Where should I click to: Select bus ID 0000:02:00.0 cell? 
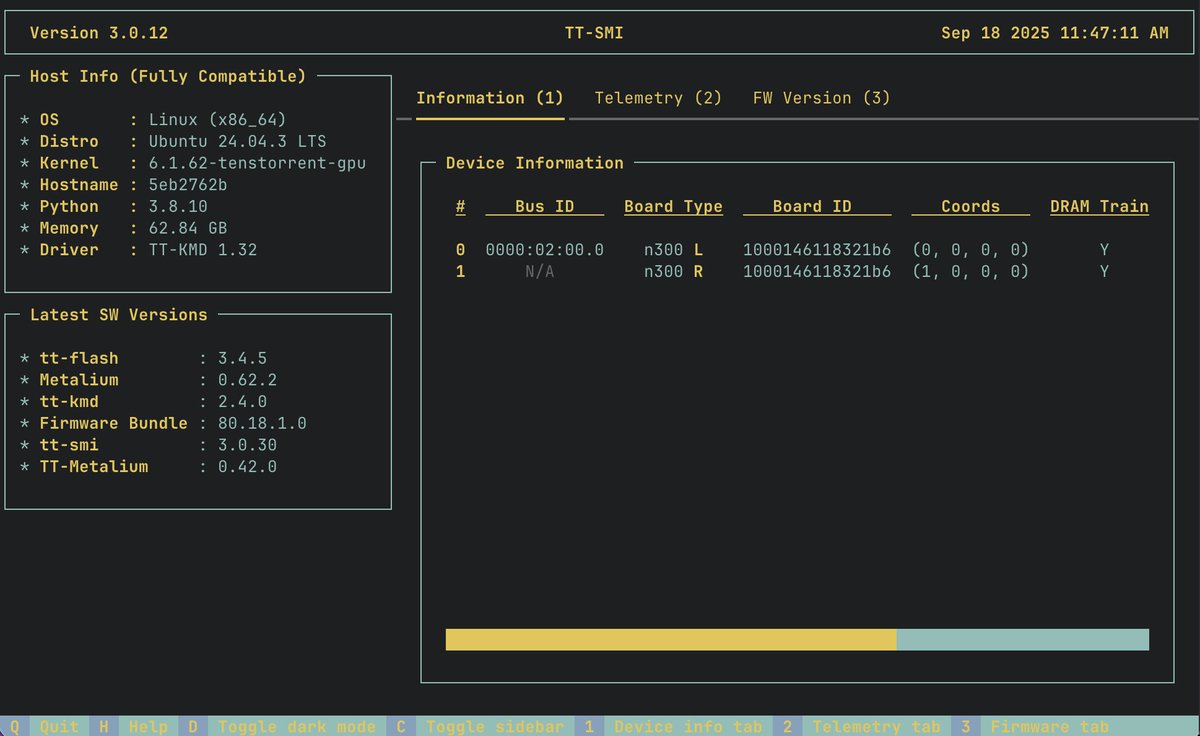(x=545, y=250)
